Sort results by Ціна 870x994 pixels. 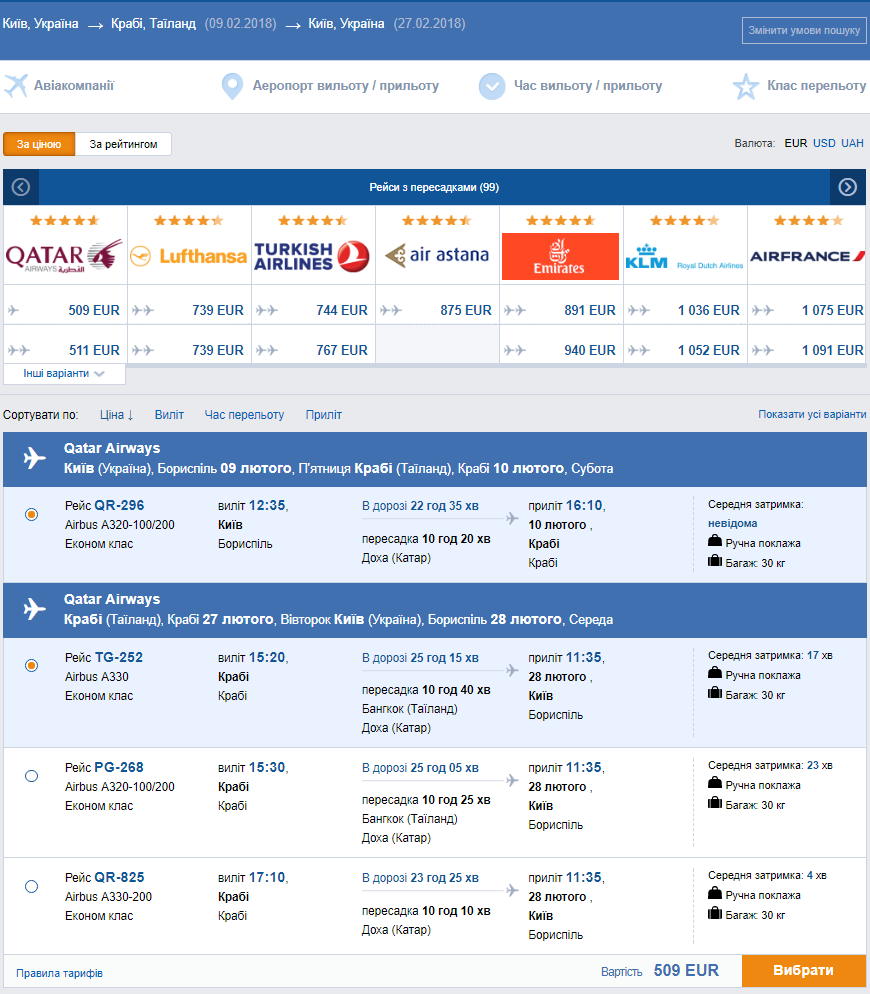tap(117, 415)
